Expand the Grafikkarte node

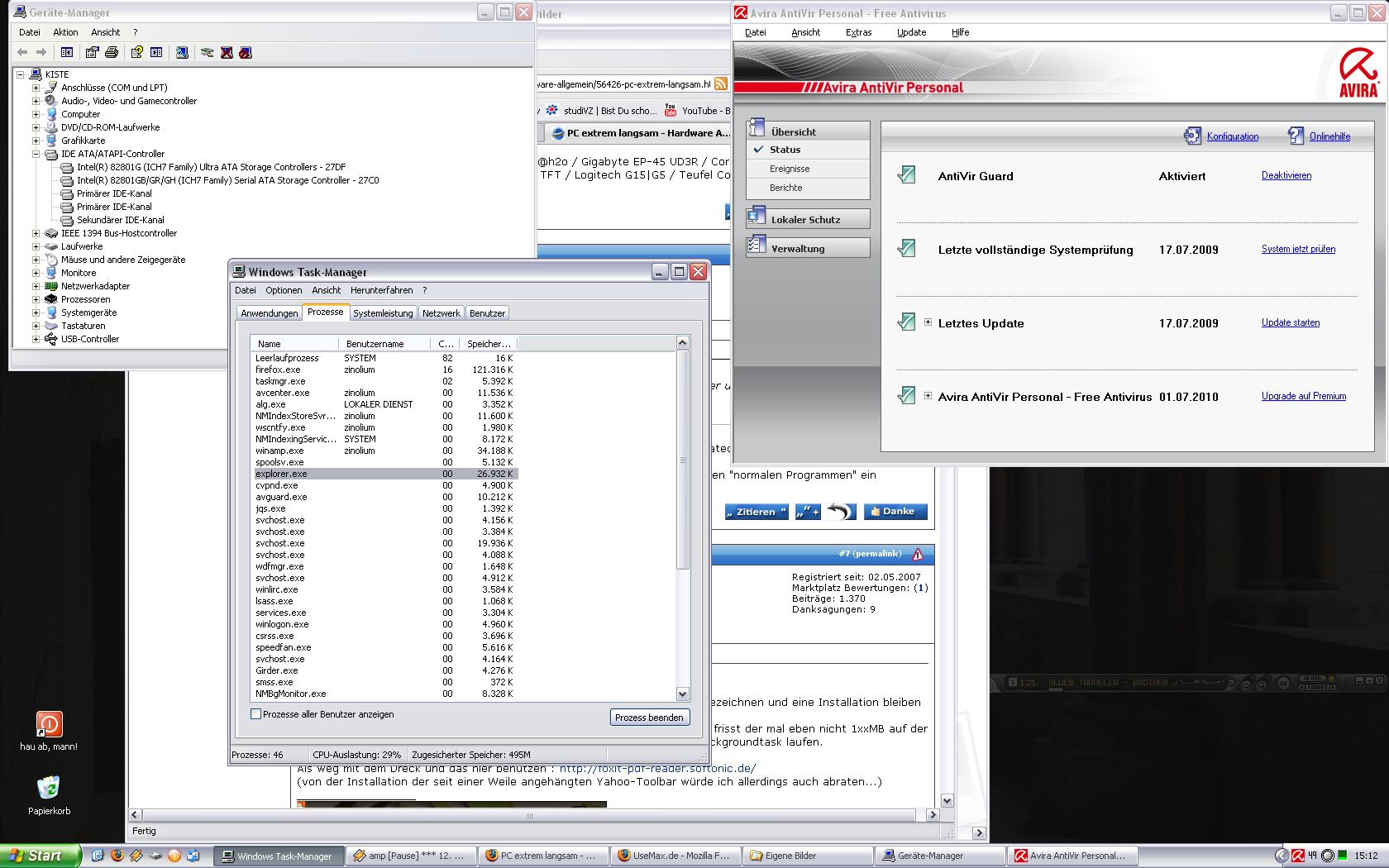(36, 141)
